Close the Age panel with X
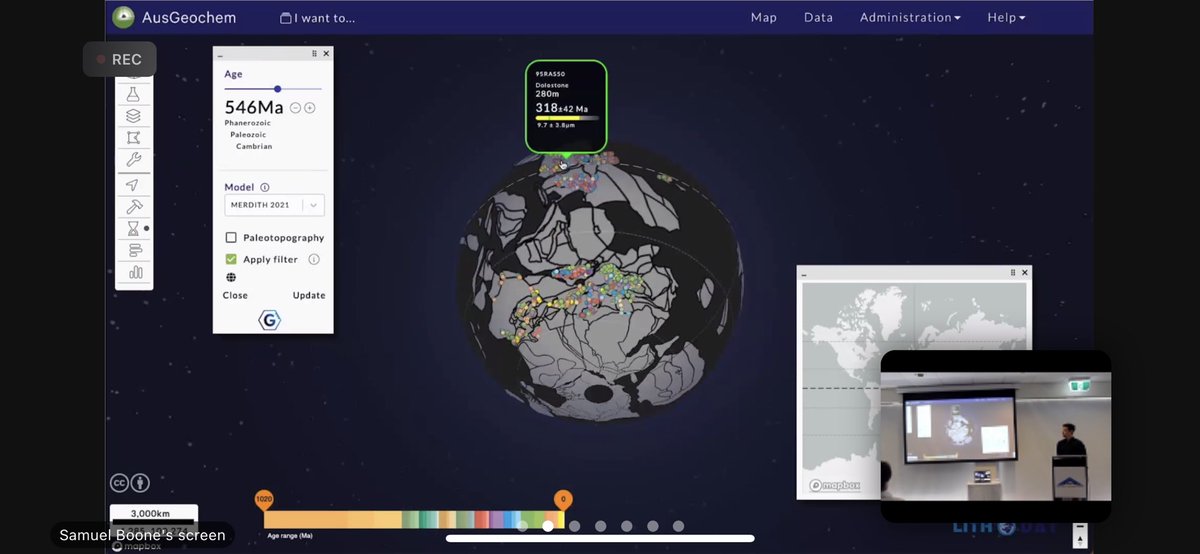 [326, 54]
